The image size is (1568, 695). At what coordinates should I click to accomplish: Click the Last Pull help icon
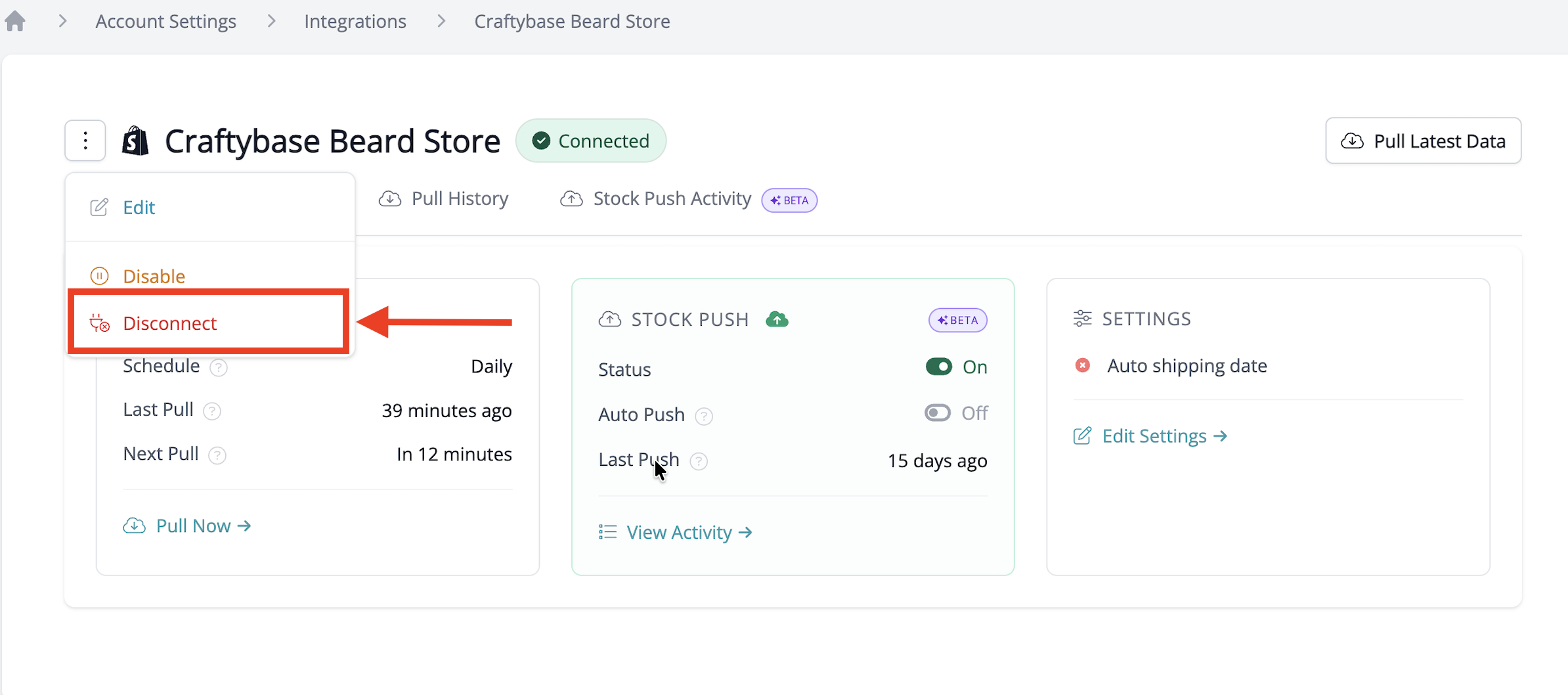point(212,411)
